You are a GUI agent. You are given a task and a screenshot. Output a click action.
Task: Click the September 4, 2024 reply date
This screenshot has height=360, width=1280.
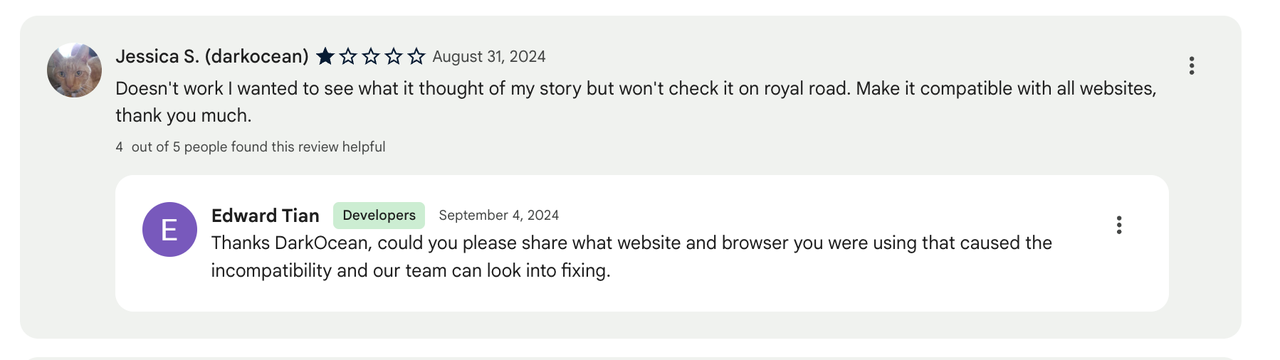[499, 215]
